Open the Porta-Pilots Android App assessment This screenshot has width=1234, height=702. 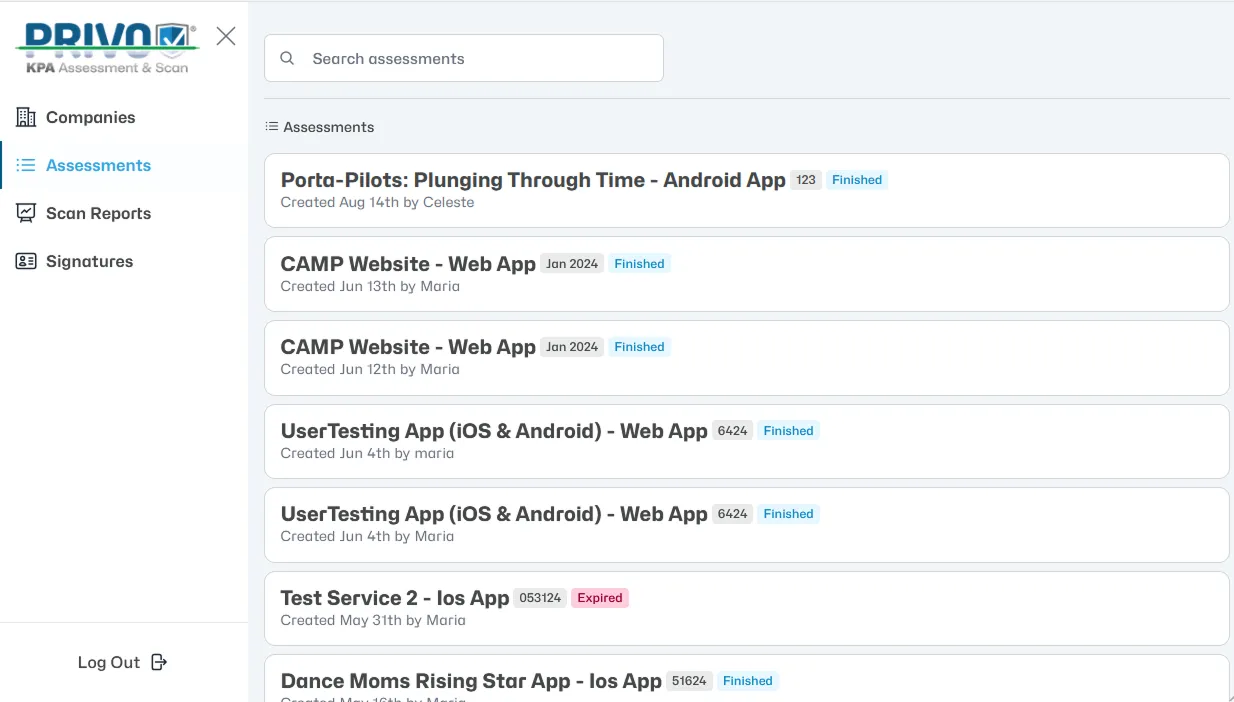[x=532, y=180]
